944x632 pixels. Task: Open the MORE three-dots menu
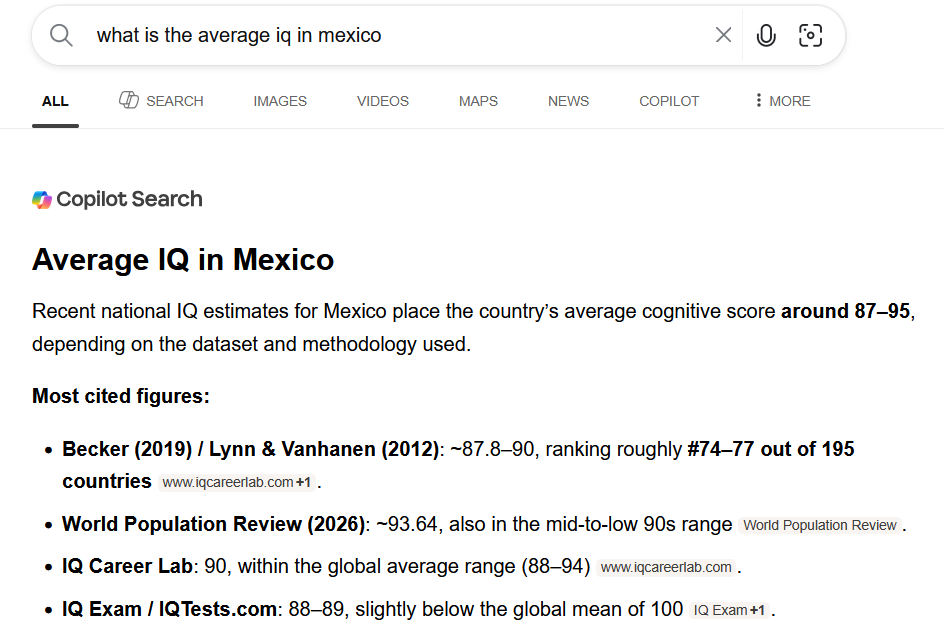click(783, 101)
